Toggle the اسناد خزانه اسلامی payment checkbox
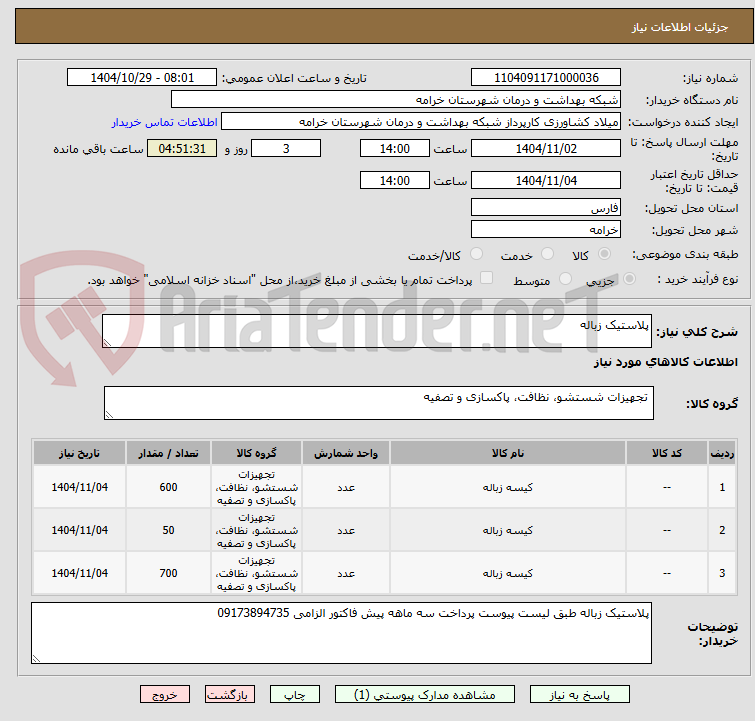 486,278
